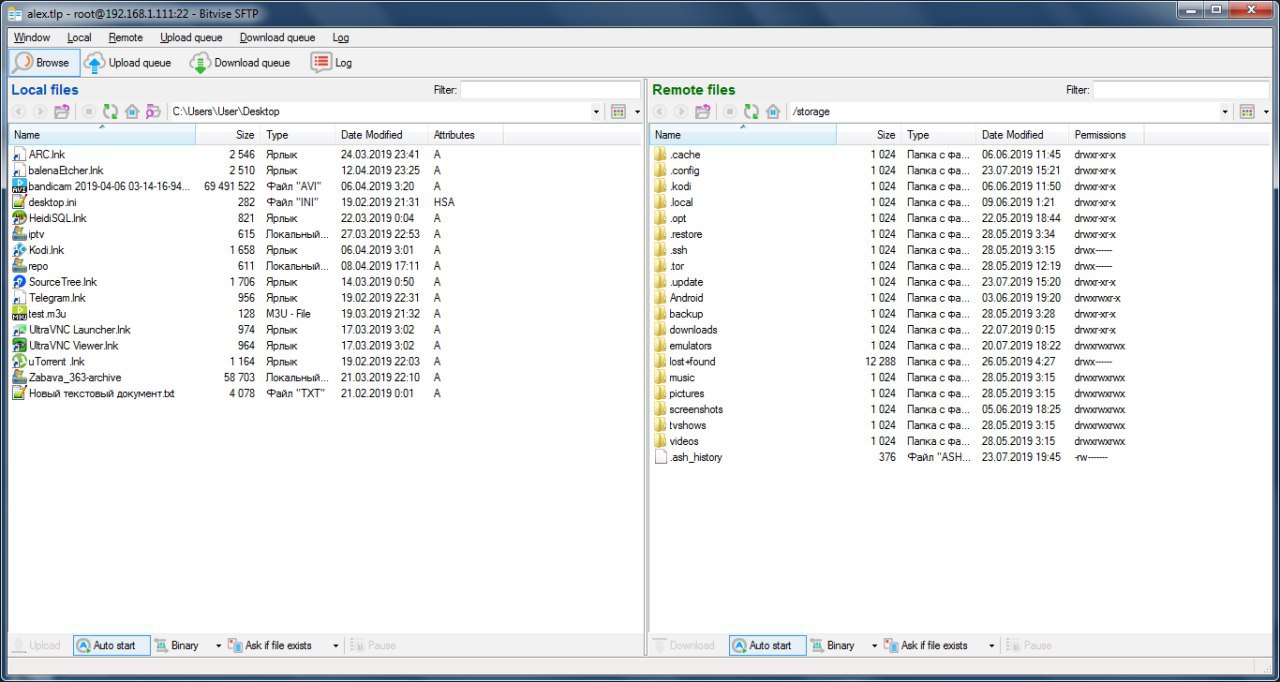Click the back arrow in Remote files toolbar
Screen dimensions: 1280x682
tap(660, 112)
